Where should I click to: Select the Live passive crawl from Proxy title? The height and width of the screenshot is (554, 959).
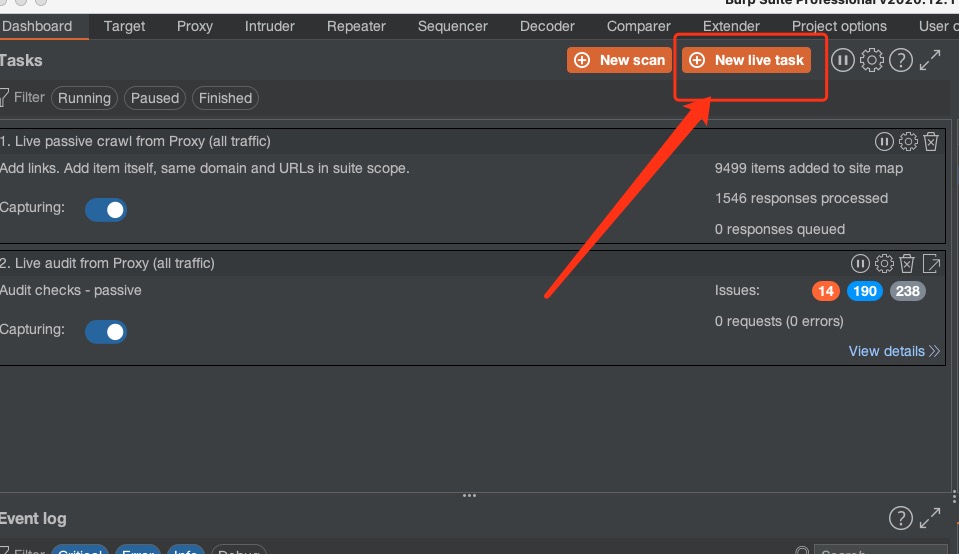[x=135, y=141]
